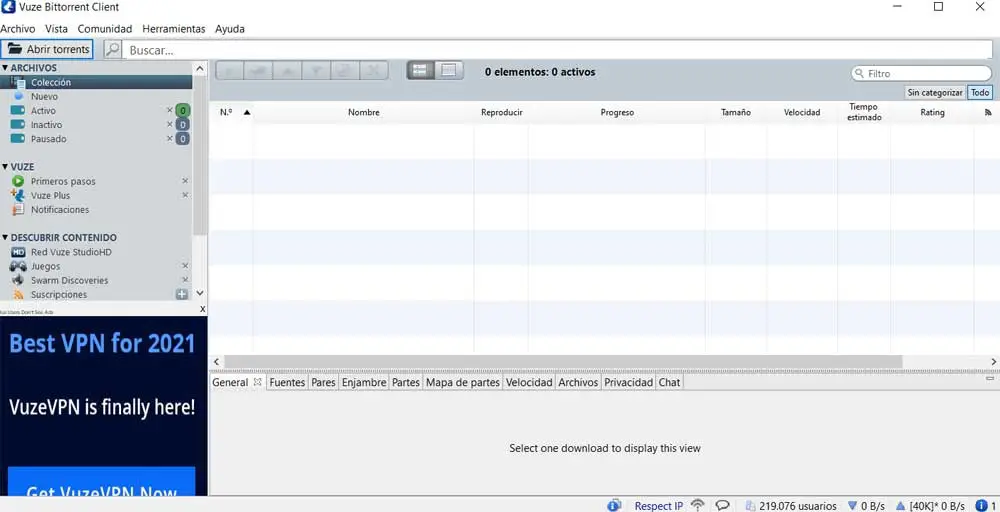1000x512 pixels.
Task: Click the folder icon on Abrir torrents
Action: (14, 49)
